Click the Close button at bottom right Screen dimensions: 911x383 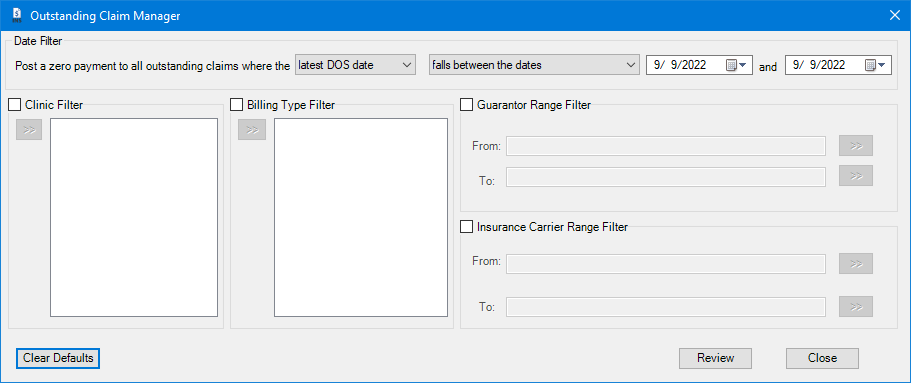point(822,358)
